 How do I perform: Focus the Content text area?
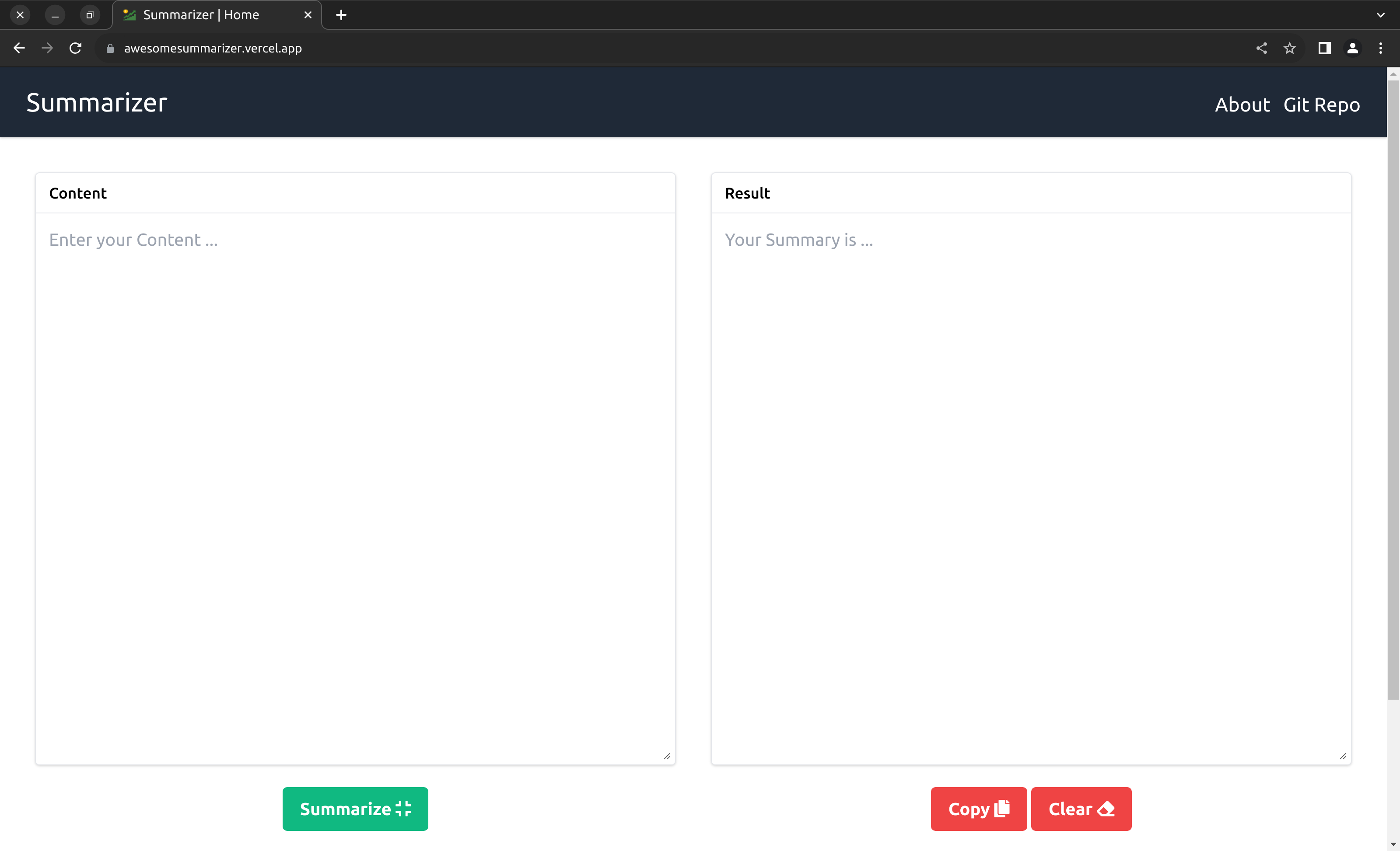tap(355, 488)
